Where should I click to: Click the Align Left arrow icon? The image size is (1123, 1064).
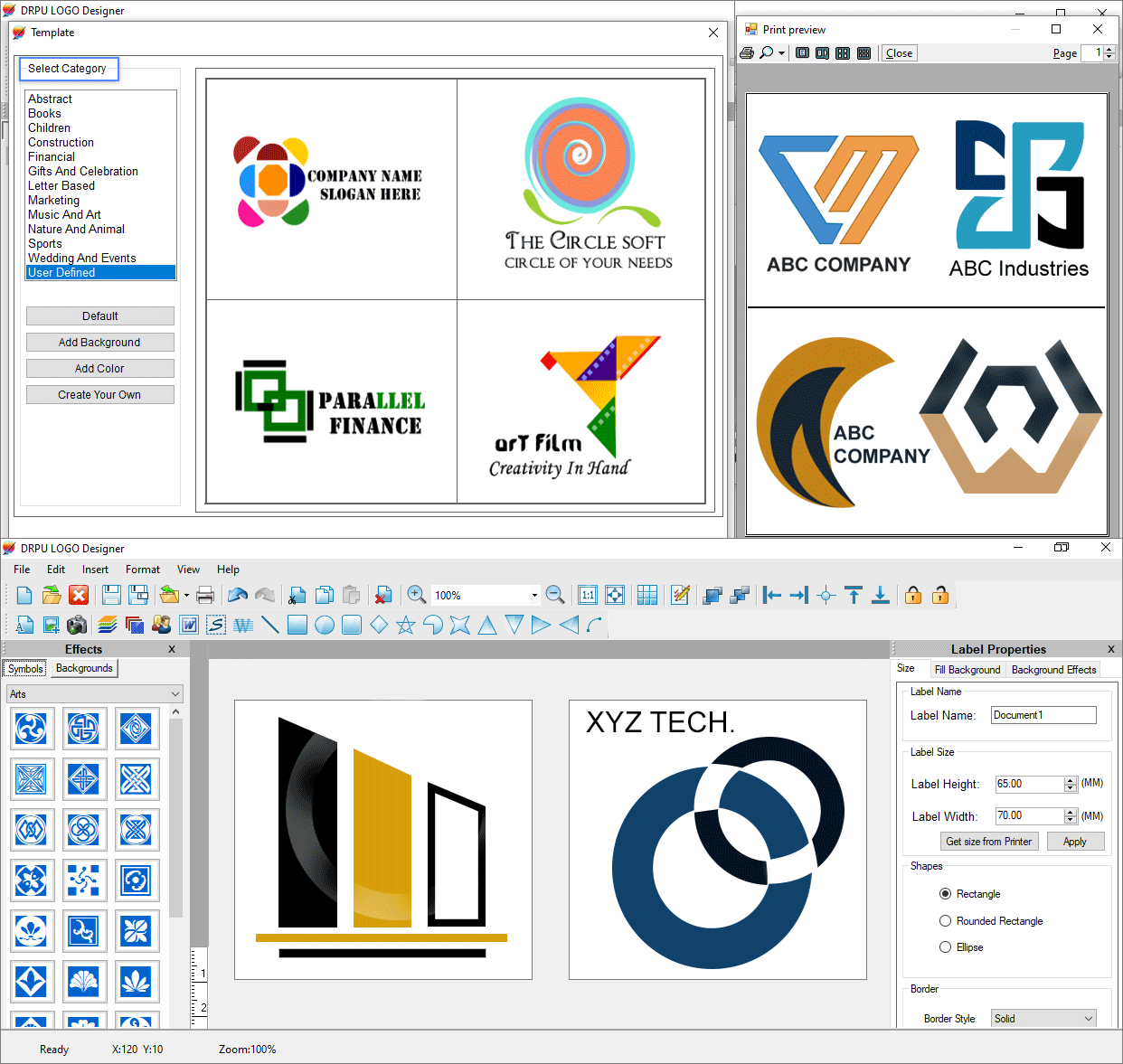(x=772, y=595)
